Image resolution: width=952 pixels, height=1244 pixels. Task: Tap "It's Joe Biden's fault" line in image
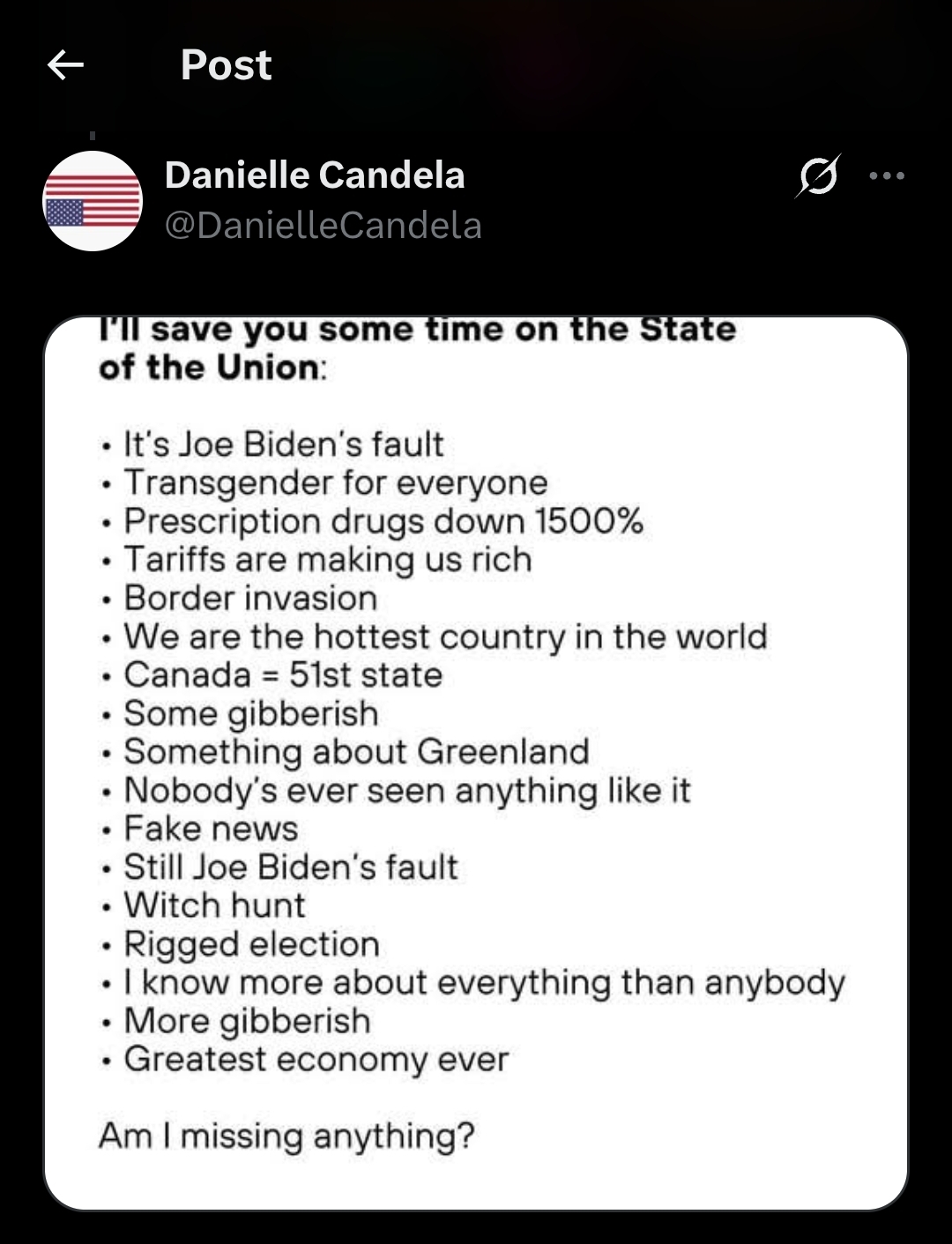coord(283,443)
